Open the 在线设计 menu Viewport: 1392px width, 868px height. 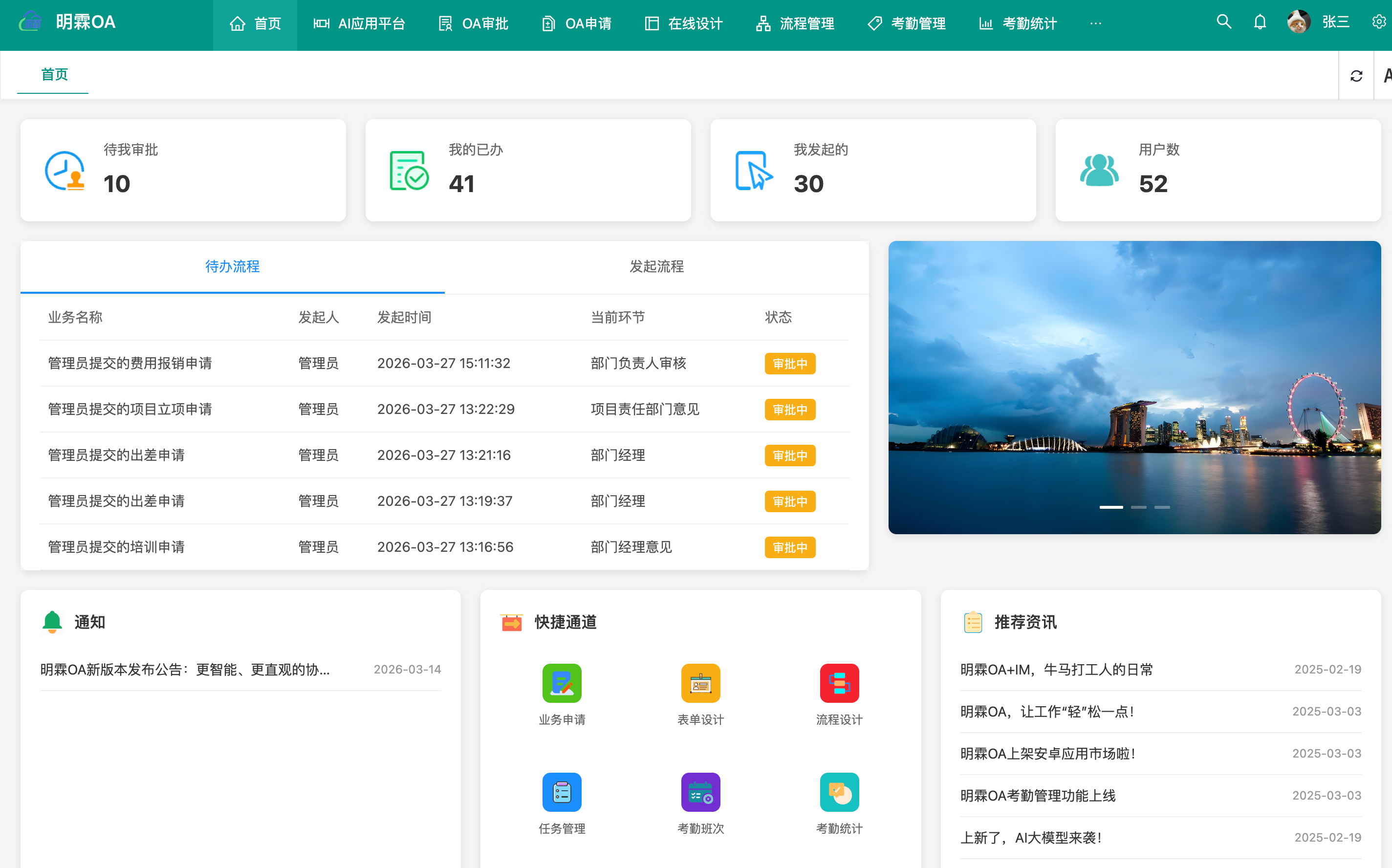tap(684, 23)
